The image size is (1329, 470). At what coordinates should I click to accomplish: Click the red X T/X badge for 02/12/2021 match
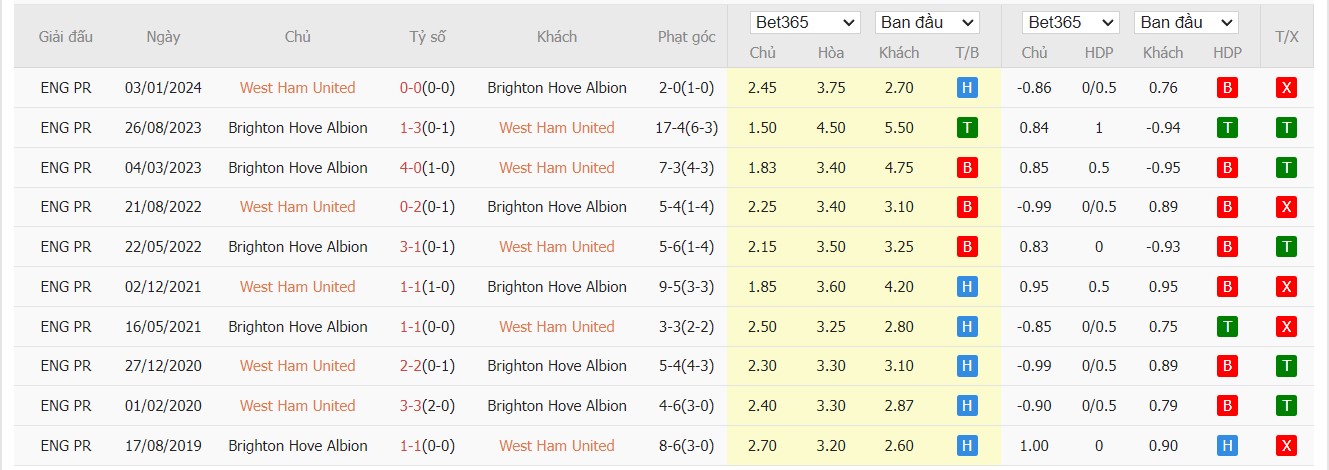pyautogui.click(x=1287, y=287)
